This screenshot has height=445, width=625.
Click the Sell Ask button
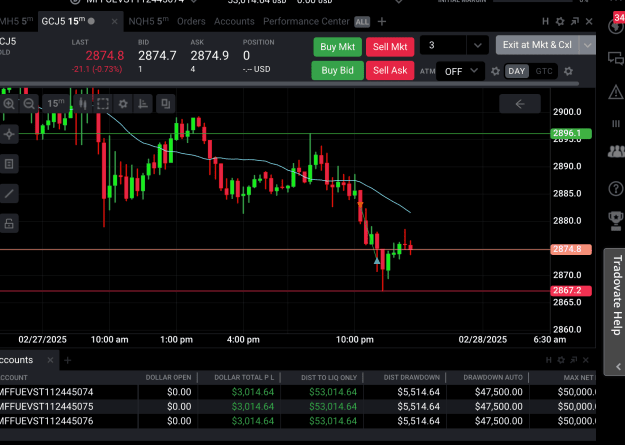click(x=390, y=71)
